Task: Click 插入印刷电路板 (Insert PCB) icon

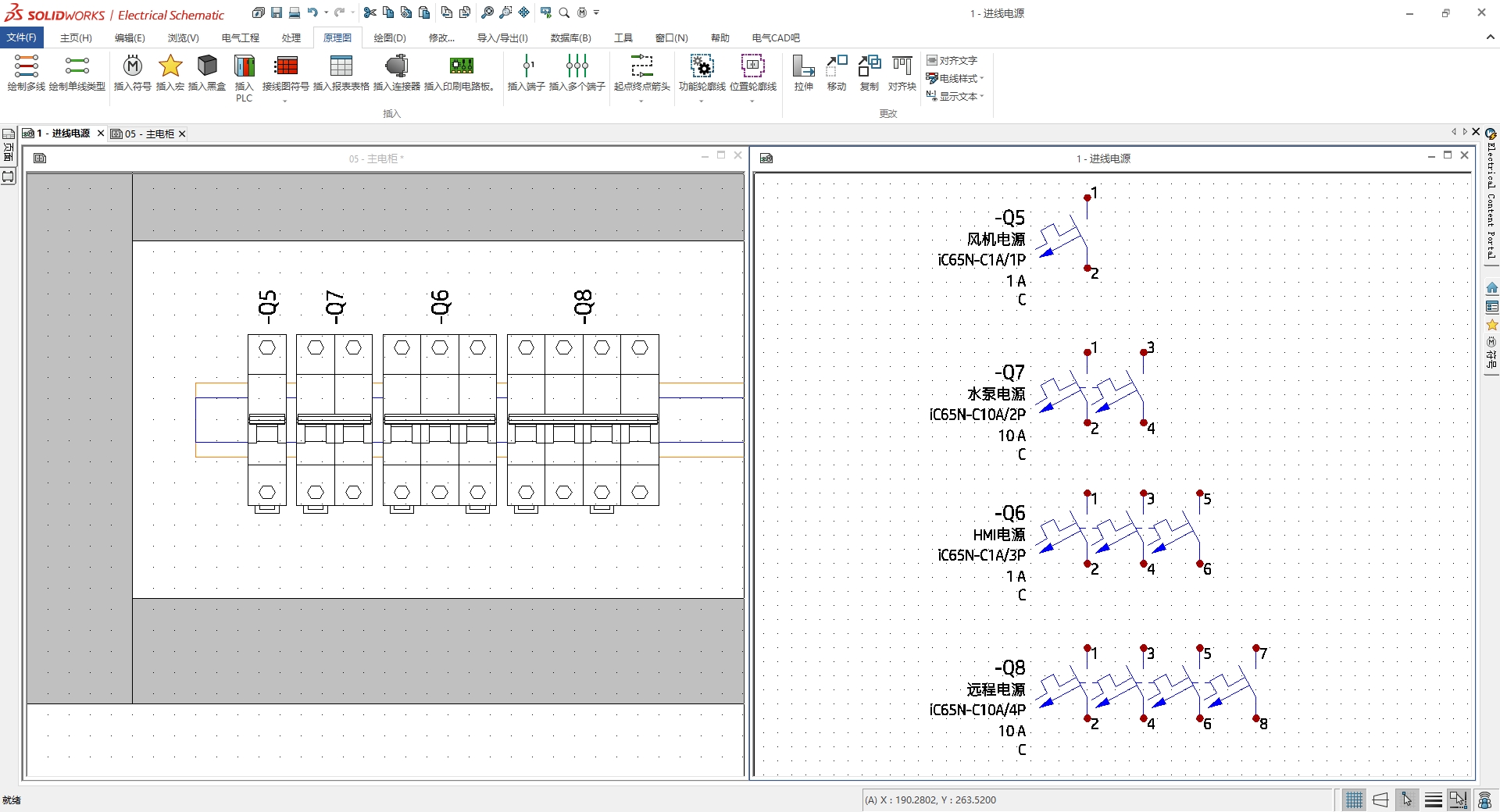Action: point(461,66)
